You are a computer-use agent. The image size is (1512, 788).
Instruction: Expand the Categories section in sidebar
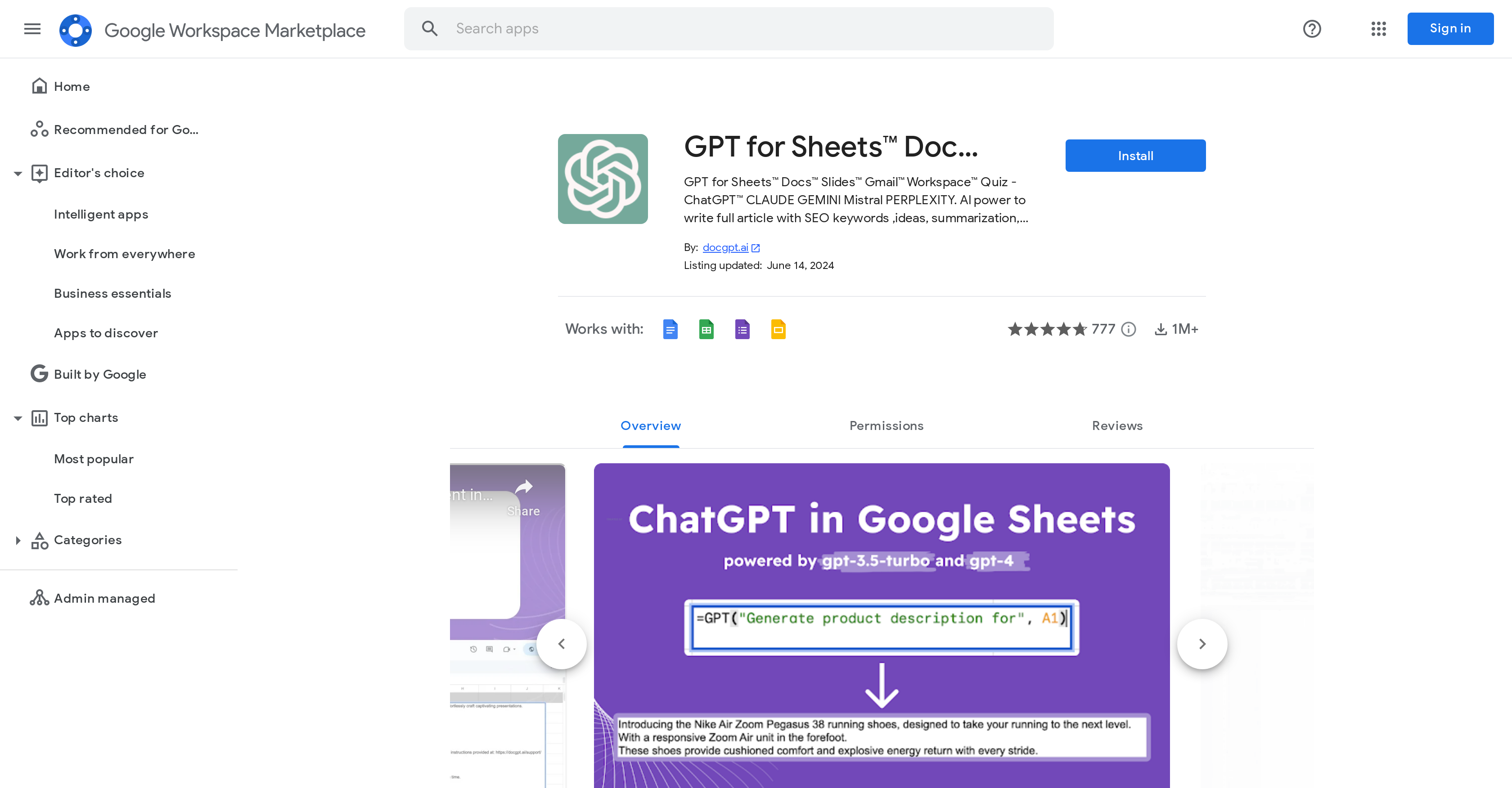[x=18, y=540]
